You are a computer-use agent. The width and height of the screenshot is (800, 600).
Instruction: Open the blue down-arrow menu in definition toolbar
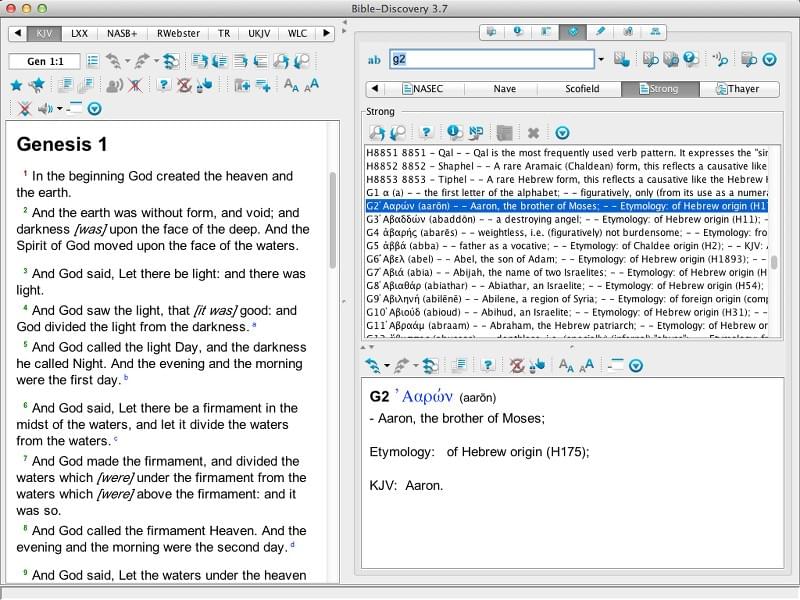click(636, 365)
